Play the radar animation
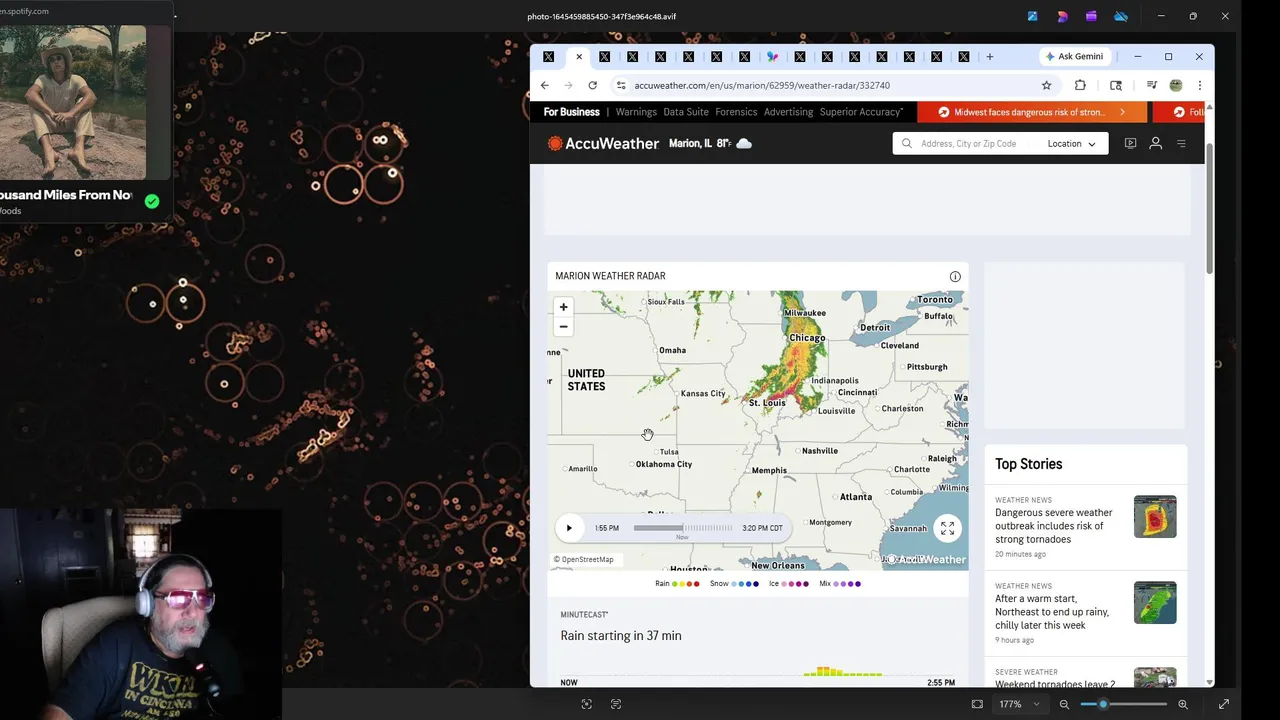Image resolution: width=1280 pixels, height=720 pixels. pos(569,528)
